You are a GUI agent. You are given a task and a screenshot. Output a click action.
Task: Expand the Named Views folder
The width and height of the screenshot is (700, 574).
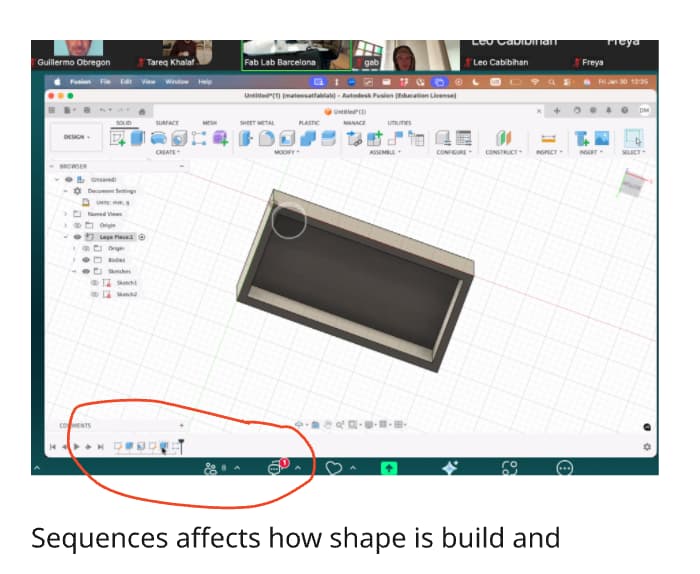pos(66,214)
